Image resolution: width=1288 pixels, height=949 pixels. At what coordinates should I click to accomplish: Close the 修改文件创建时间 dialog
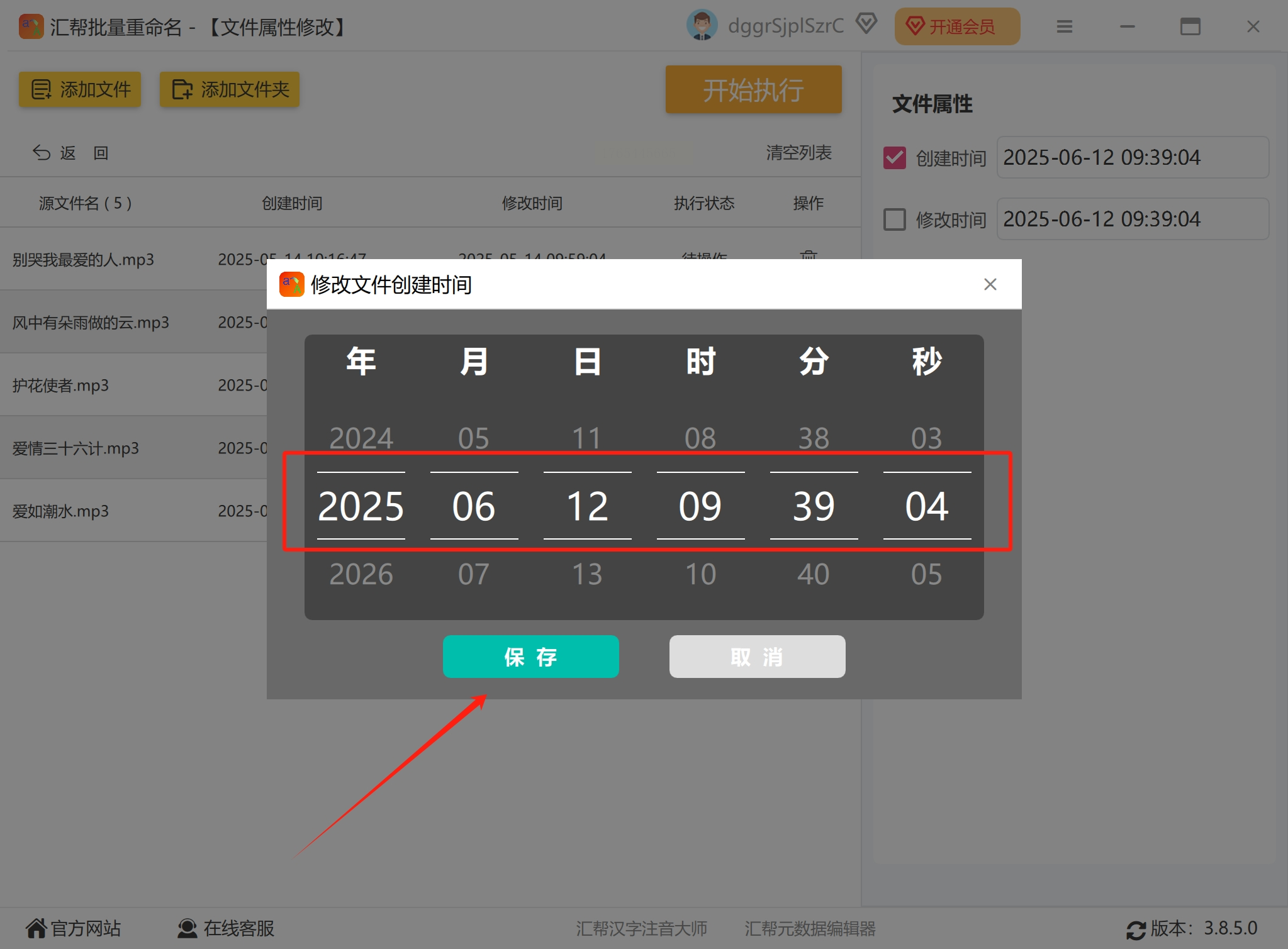tap(990, 285)
